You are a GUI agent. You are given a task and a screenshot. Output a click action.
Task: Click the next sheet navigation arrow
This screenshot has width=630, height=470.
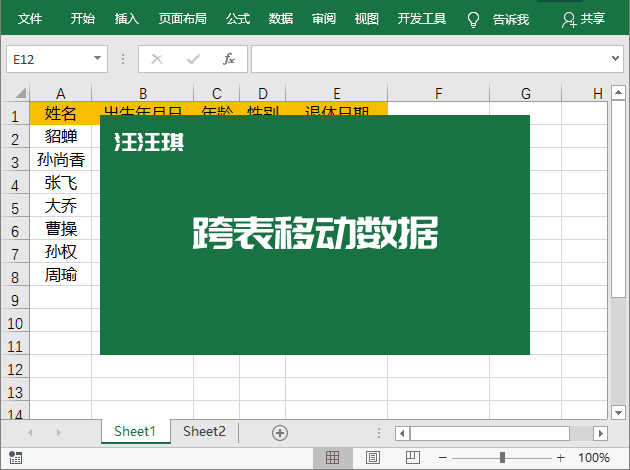tap(59, 433)
